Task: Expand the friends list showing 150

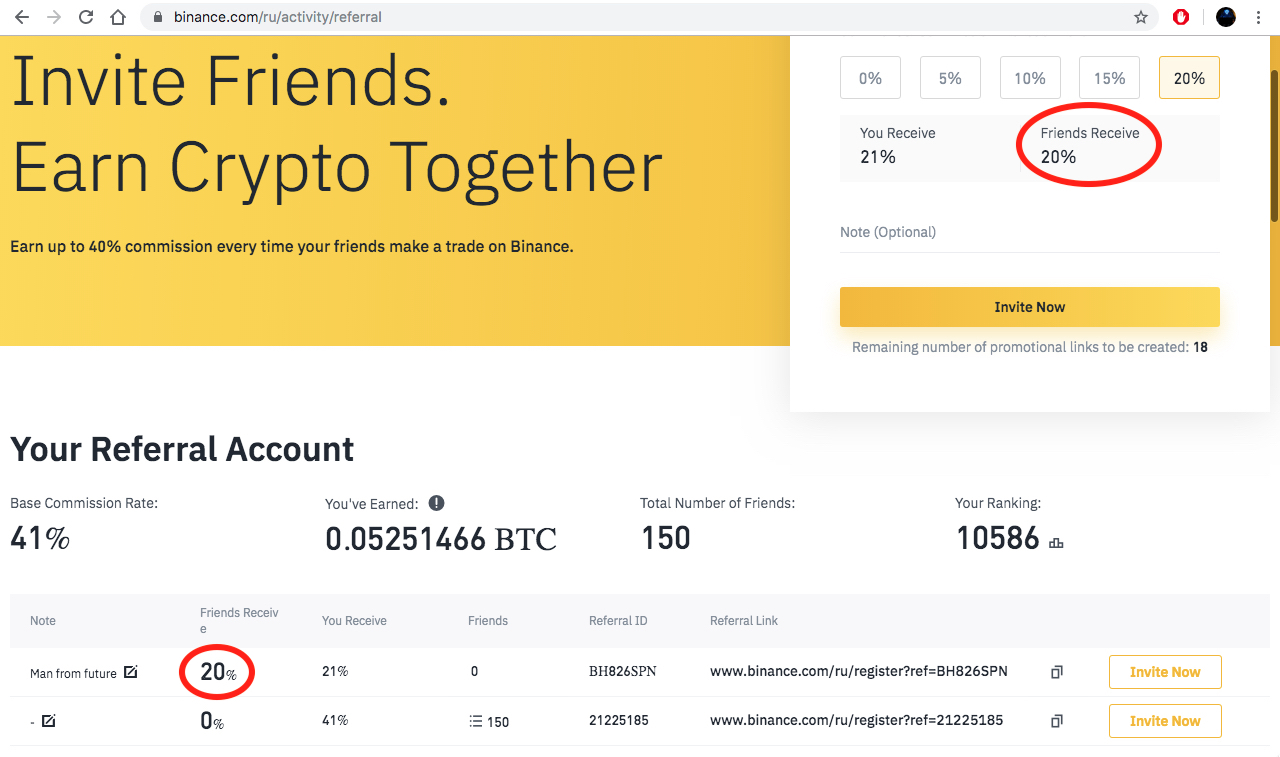Action: [489, 721]
